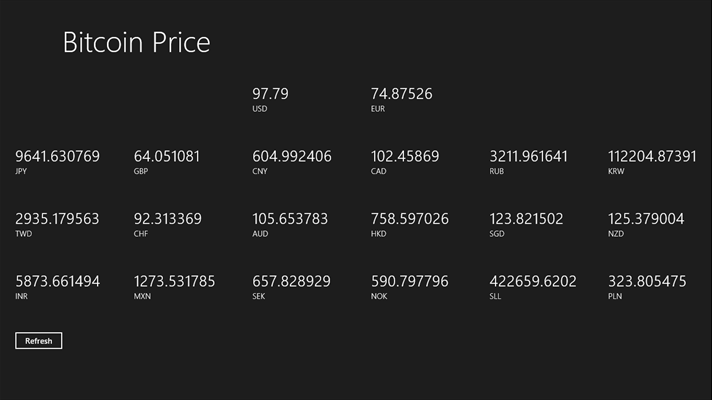Click the GBP price 64.051081

point(167,157)
